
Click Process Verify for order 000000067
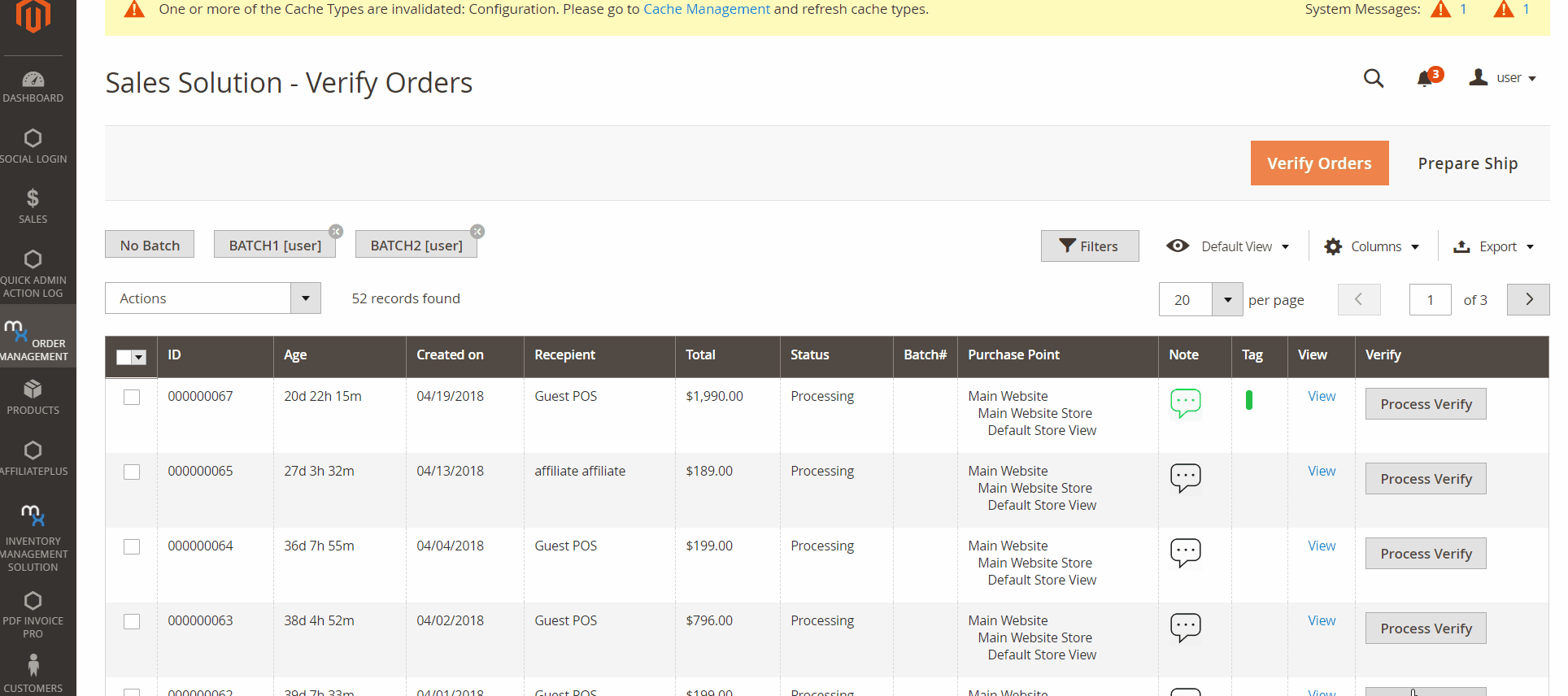(1426, 404)
